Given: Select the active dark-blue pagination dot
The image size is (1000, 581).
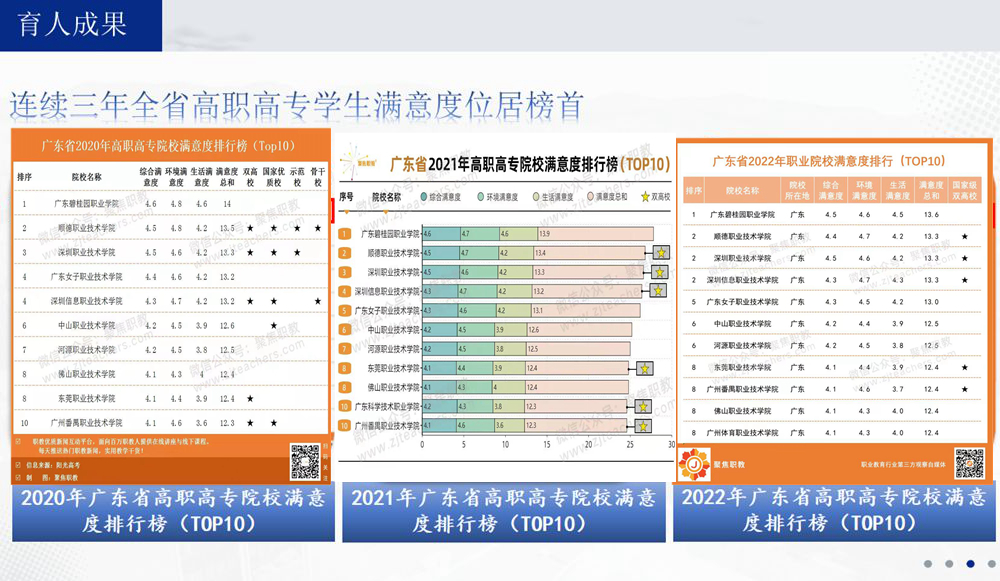Looking at the screenshot, I should tap(968, 563).
